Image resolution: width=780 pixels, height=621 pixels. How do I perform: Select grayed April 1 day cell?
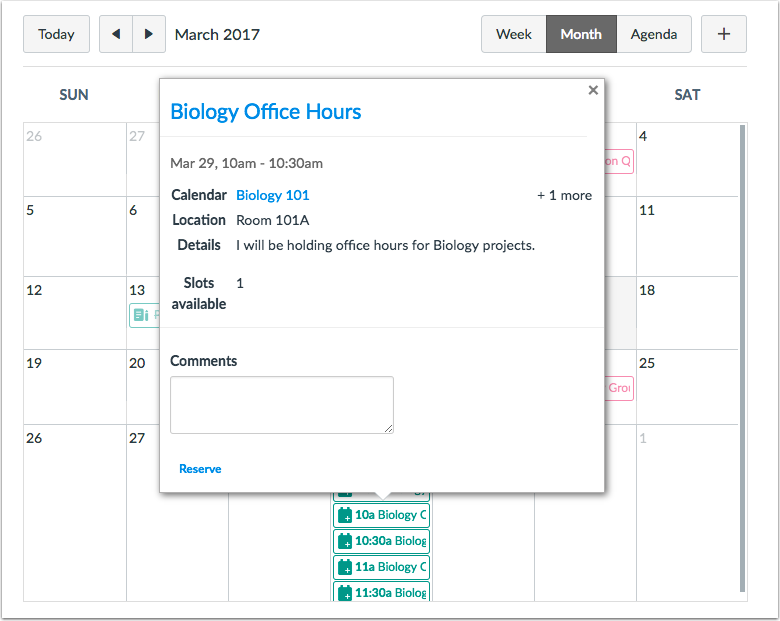point(687,513)
